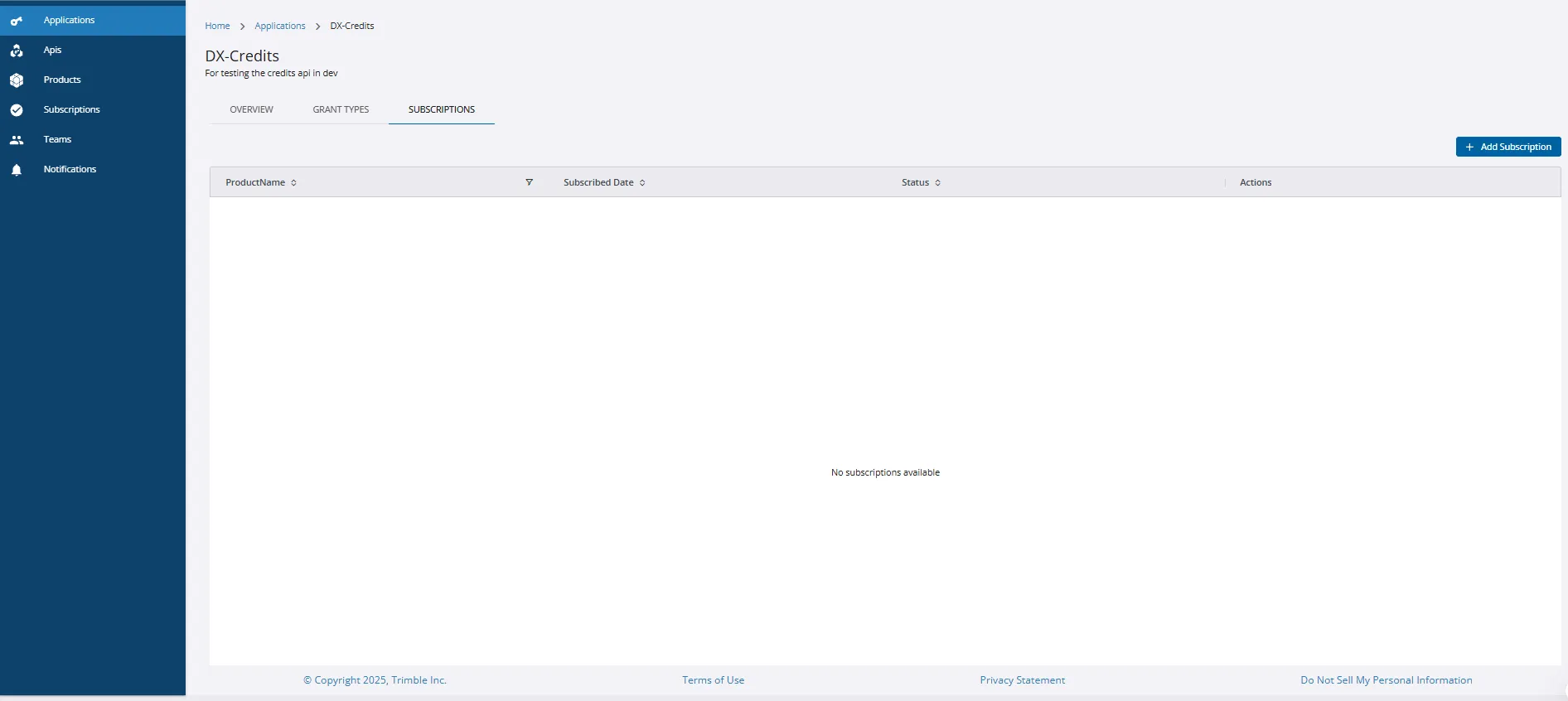Click the Products cube icon in sidebar
This screenshot has height=701, width=1568.
click(x=17, y=80)
